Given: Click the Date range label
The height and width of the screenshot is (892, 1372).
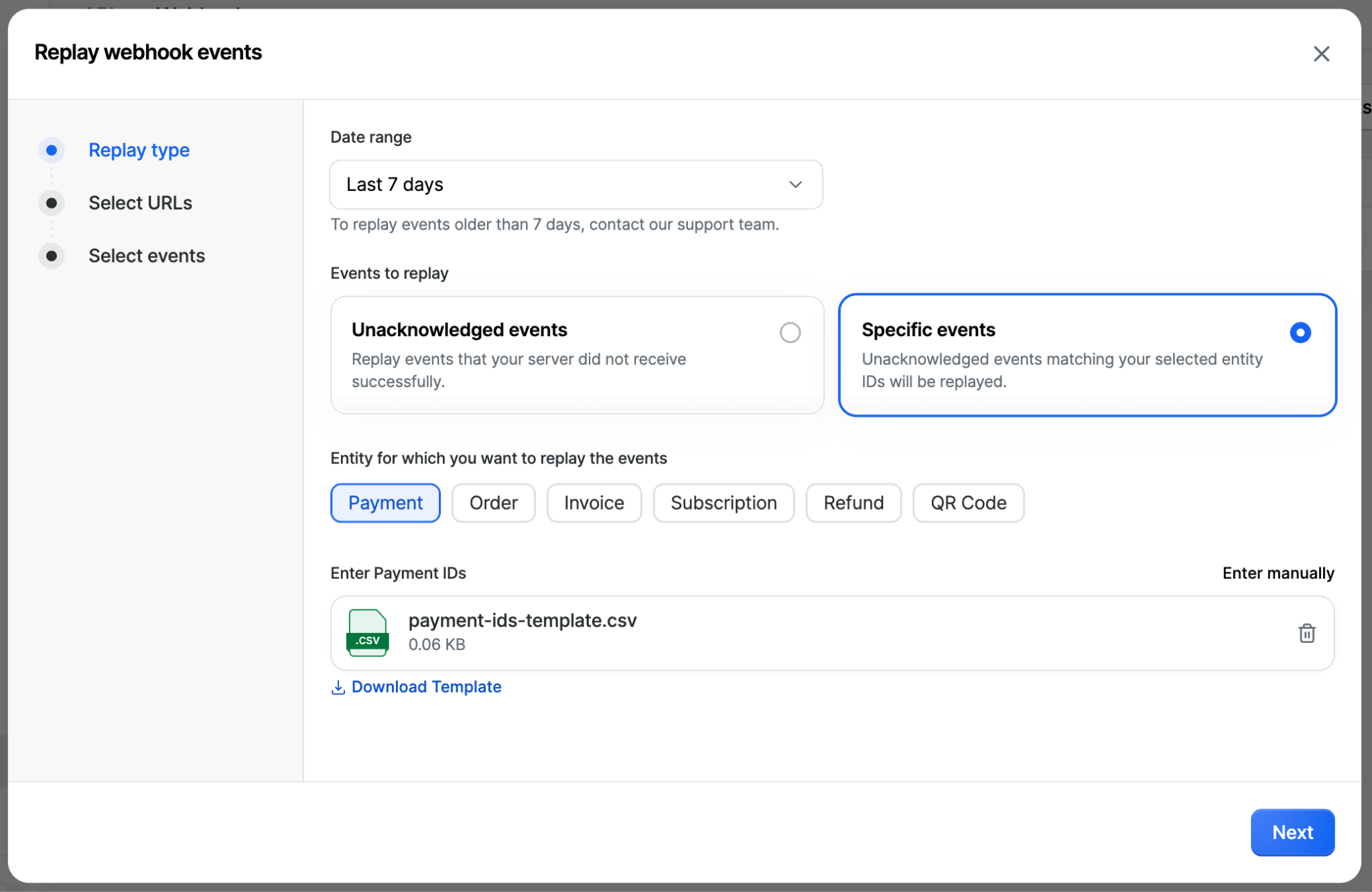Looking at the screenshot, I should point(371,137).
